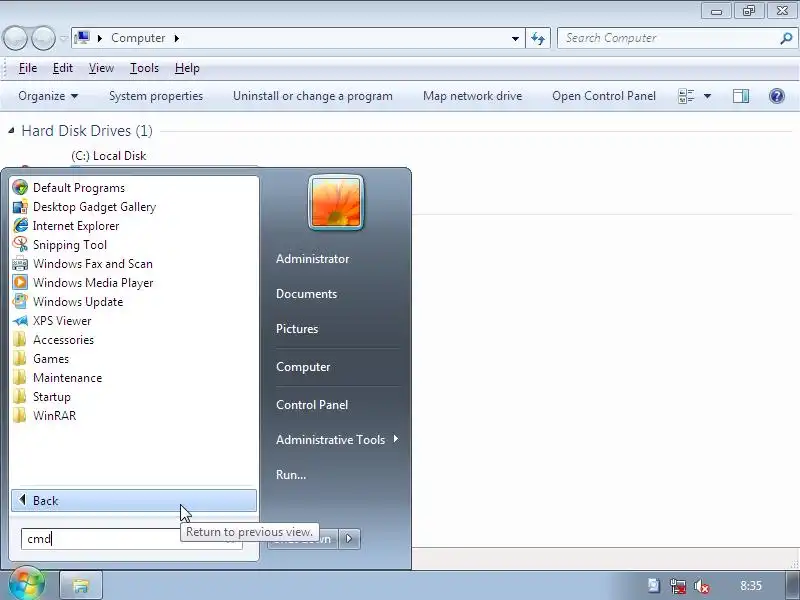Image resolution: width=800 pixels, height=600 pixels.
Task: Click the Computer breadcrumb in the address bar
Action: click(x=138, y=38)
